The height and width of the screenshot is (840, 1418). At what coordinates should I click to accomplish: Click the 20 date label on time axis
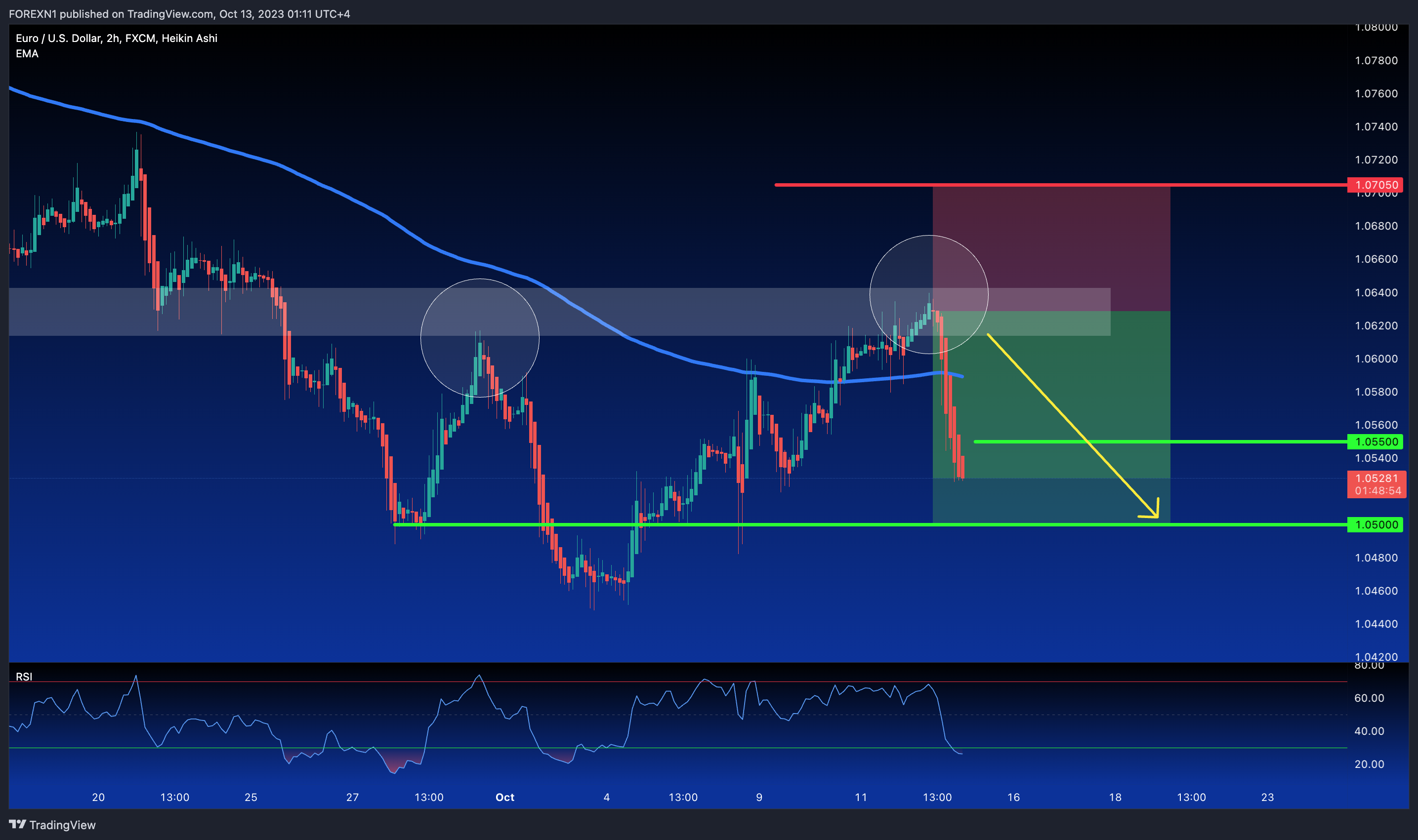(x=98, y=797)
